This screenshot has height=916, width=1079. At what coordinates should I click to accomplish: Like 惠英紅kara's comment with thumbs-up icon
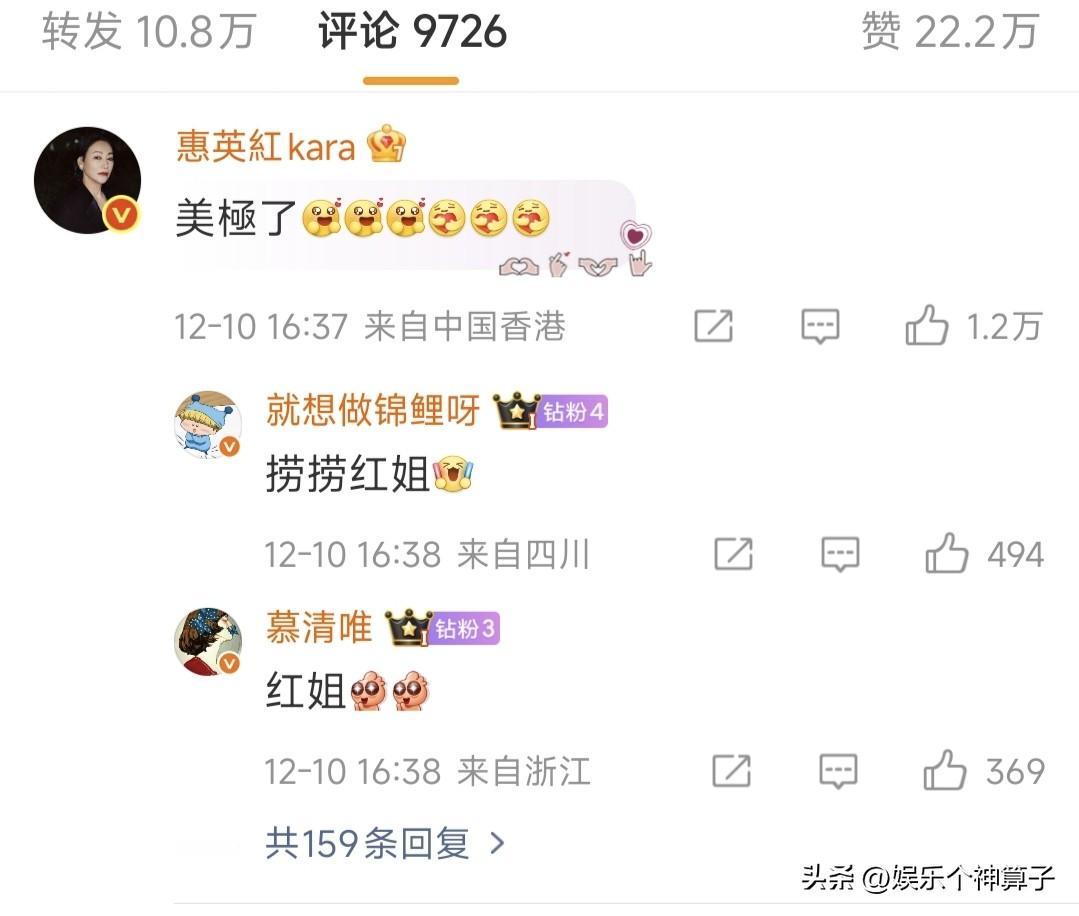926,325
